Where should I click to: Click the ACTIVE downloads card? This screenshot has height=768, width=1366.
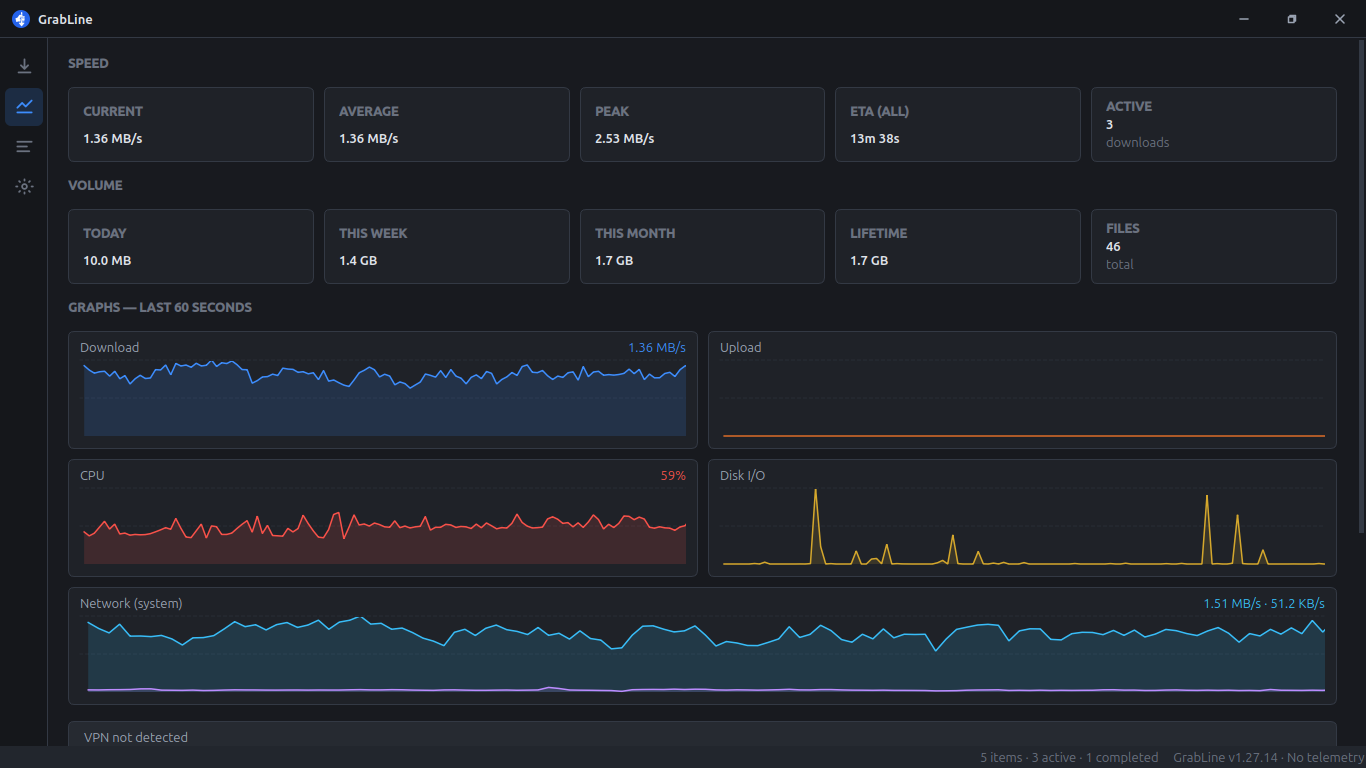(1214, 124)
